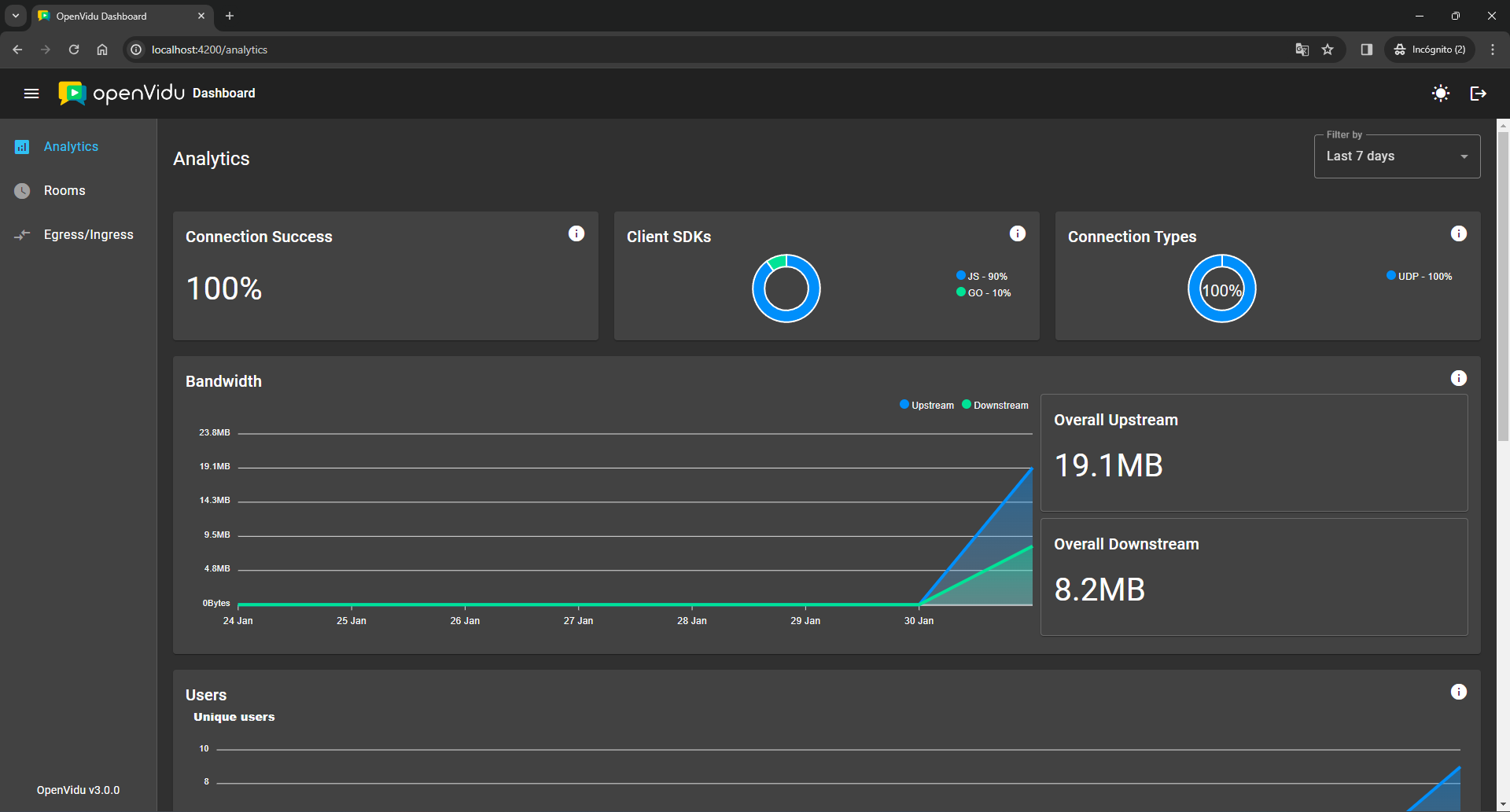The width and height of the screenshot is (1510, 812).
Task: Open Connection Success info icon
Action: (576, 233)
